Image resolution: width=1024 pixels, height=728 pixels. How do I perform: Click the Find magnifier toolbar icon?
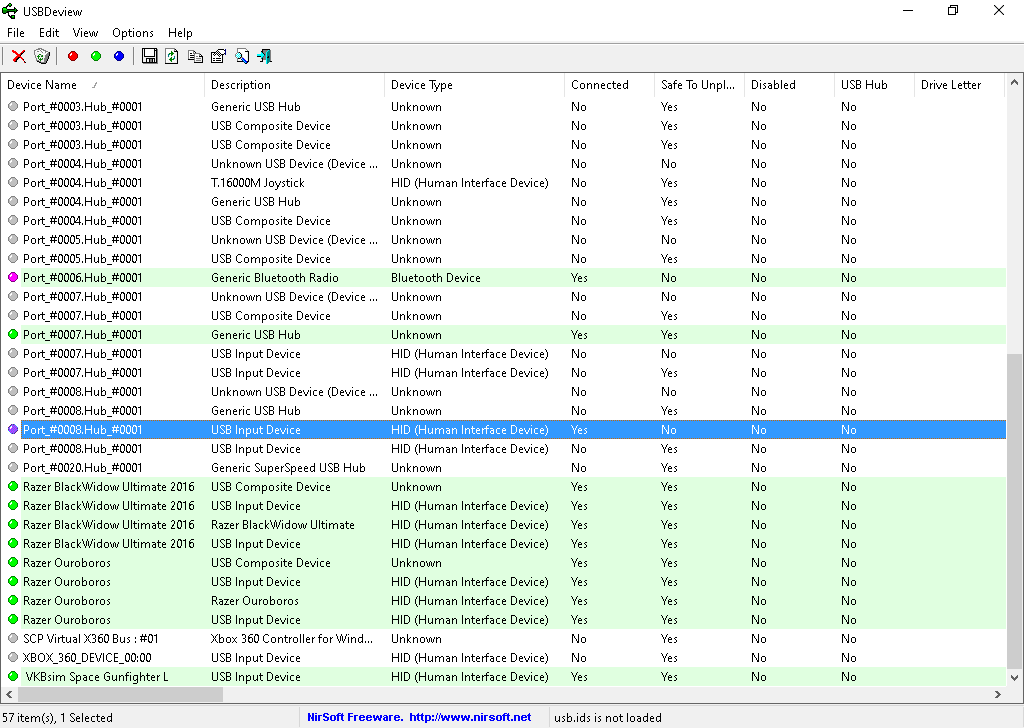[242, 57]
